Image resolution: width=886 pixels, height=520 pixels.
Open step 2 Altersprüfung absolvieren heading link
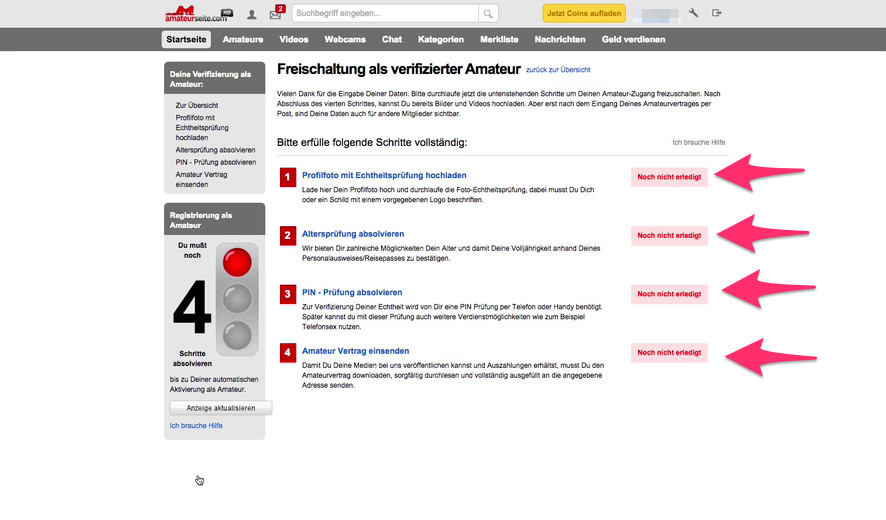(353, 234)
